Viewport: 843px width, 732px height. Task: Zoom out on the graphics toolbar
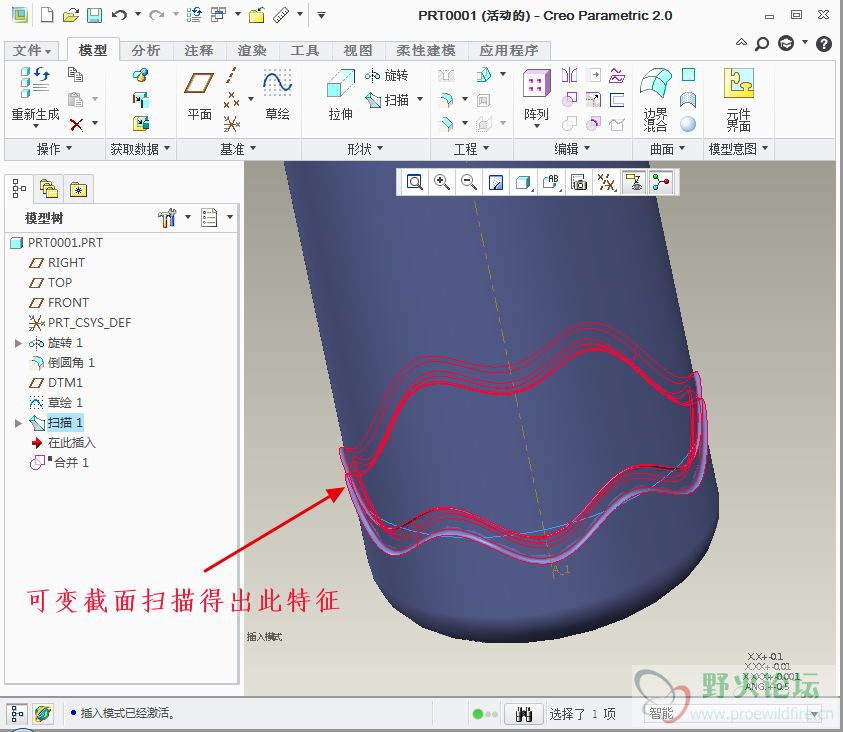(469, 182)
